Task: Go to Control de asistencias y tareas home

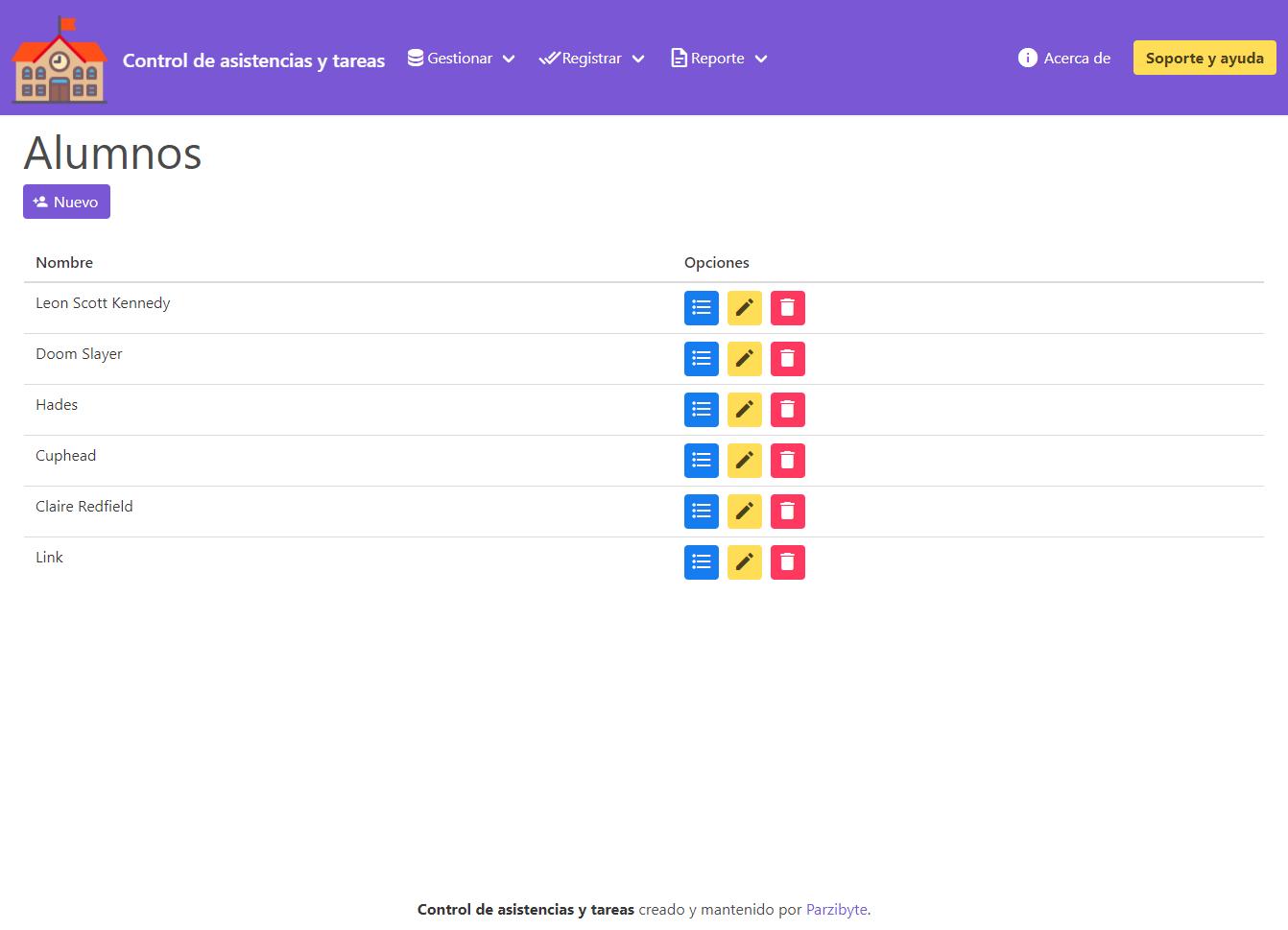Action: pyautogui.click(x=253, y=60)
